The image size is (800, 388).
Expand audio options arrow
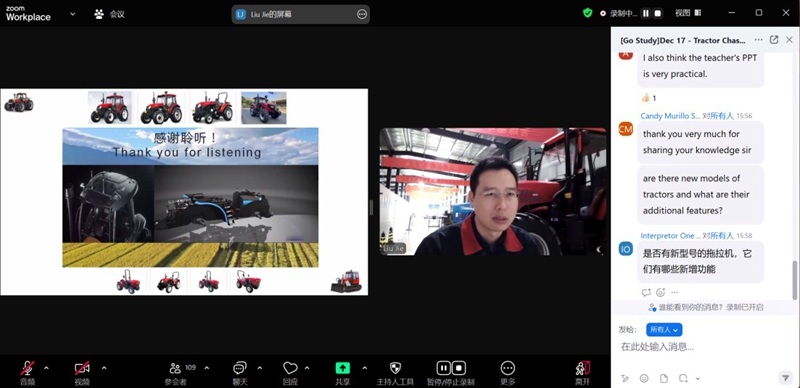(x=46, y=368)
